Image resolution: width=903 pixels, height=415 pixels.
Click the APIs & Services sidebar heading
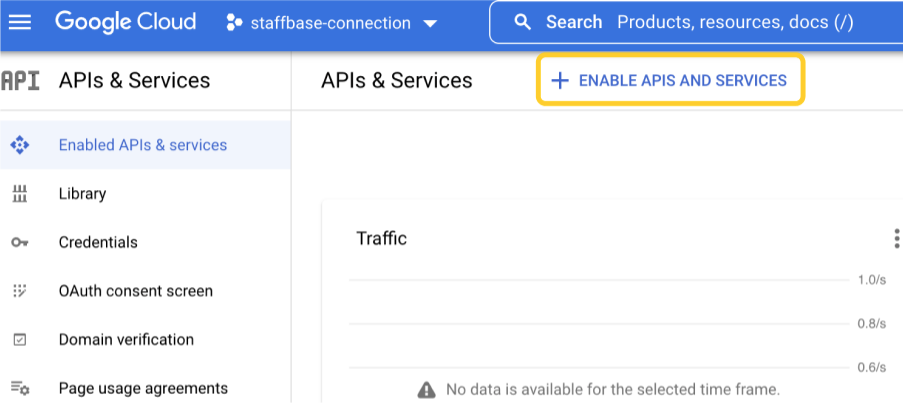[134, 81]
